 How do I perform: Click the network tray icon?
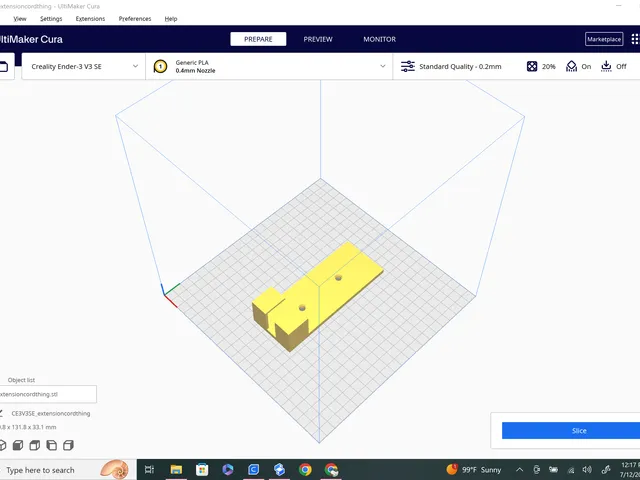571,470
